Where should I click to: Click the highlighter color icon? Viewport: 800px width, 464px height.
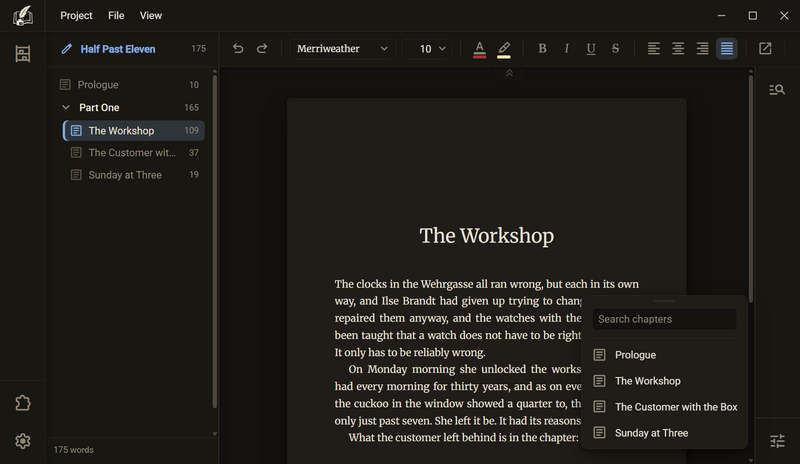coord(504,50)
